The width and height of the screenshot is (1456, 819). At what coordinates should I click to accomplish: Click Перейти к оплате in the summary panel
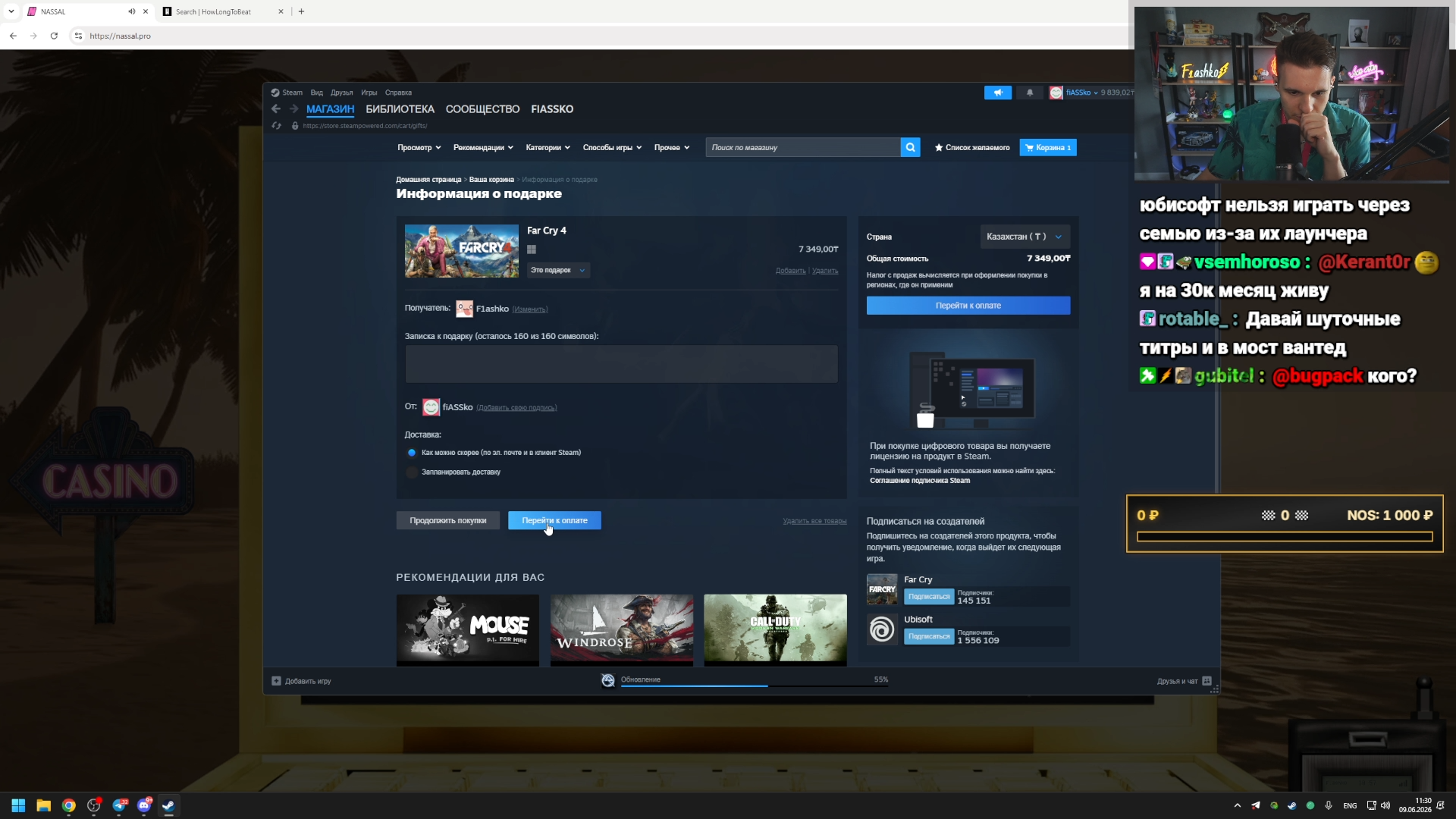[x=968, y=306]
